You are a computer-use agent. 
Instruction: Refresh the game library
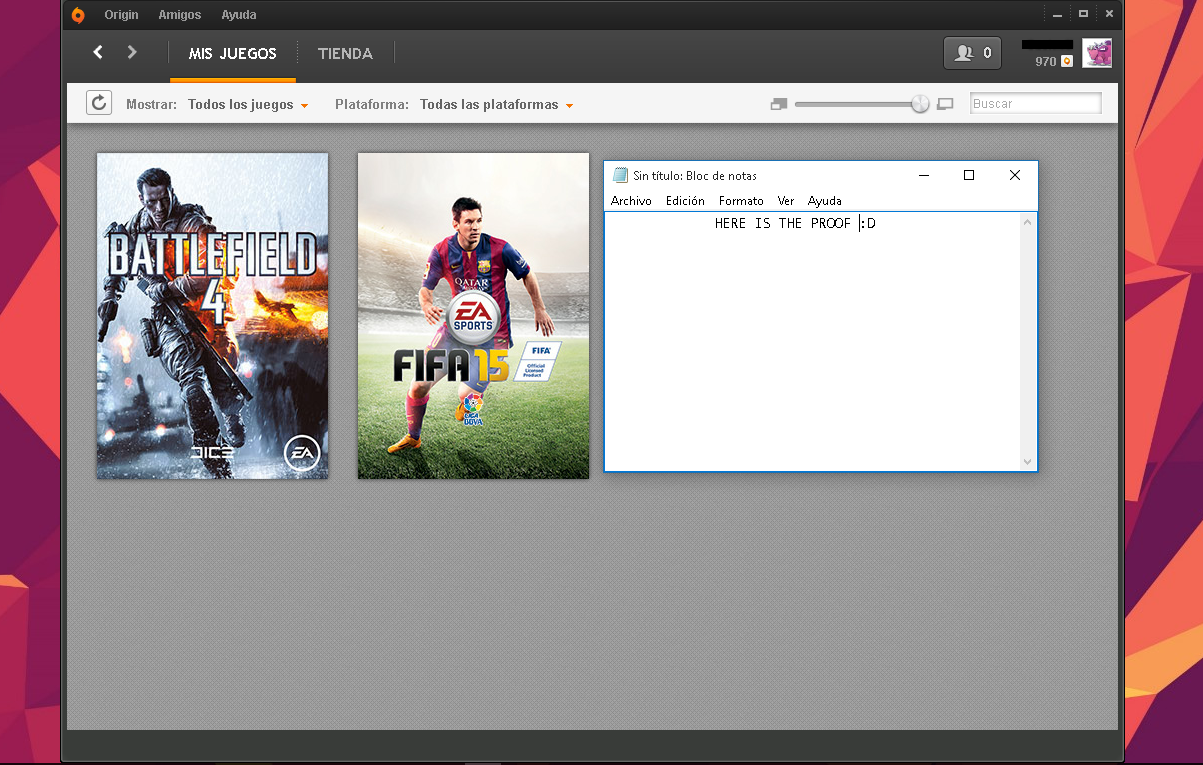tap(99, 103)
